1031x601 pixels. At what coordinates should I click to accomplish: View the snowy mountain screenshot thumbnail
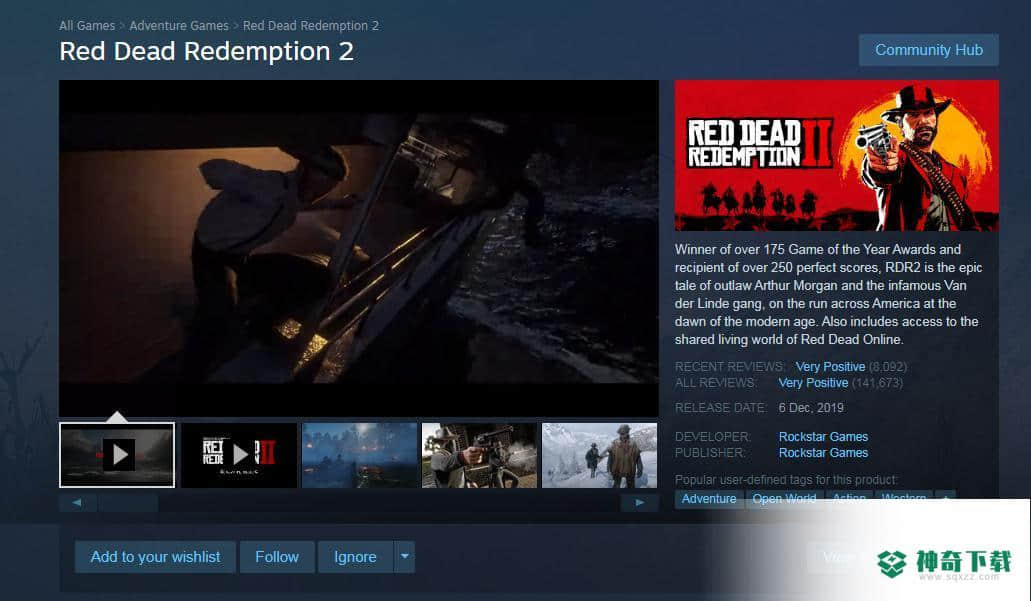coord(600,455)
